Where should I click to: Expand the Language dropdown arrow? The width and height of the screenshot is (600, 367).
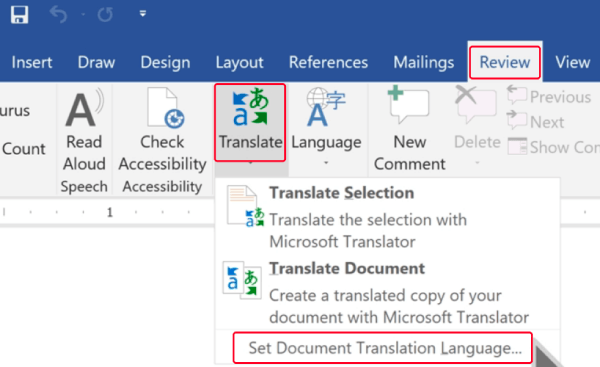pyautogui.click(x=326, y=163)
